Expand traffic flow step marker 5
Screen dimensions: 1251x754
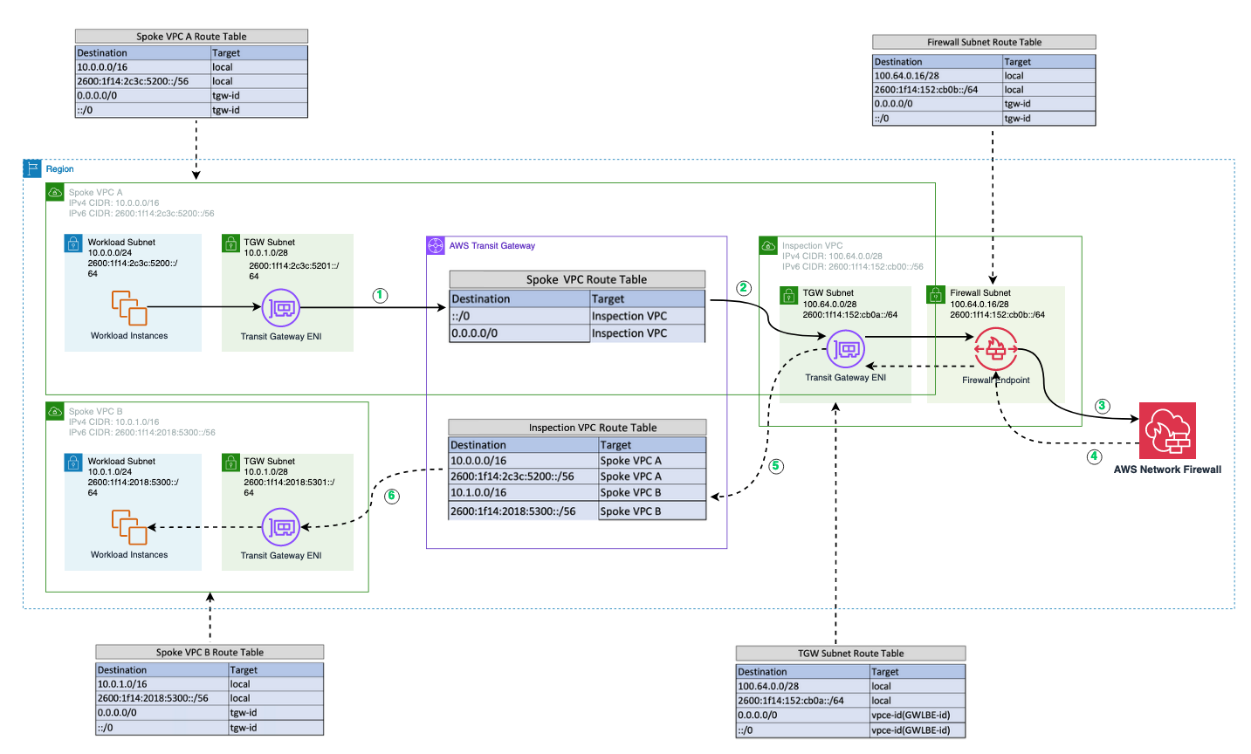pos(774,466)
